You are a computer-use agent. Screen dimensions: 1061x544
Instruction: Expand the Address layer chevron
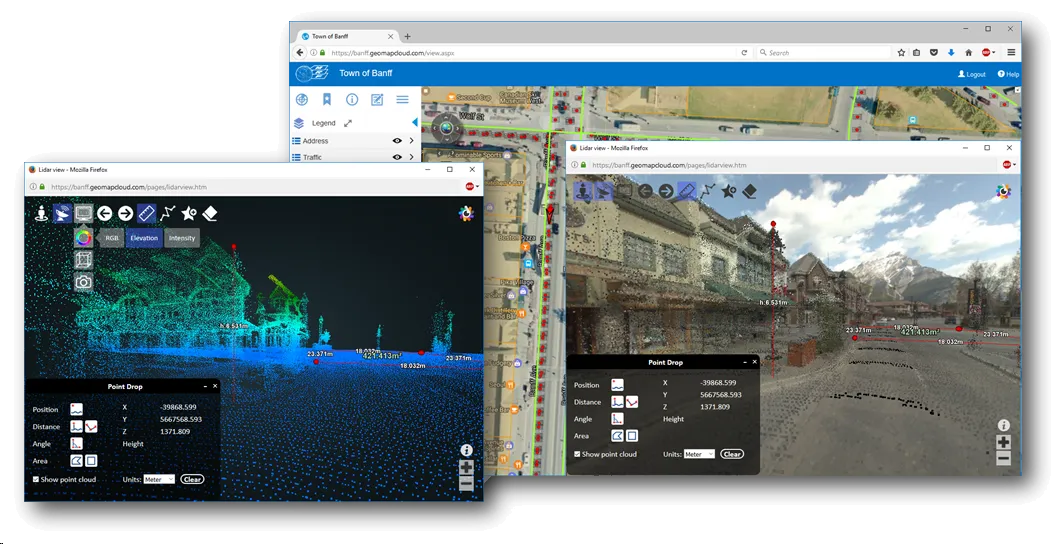[x=411, y=141]
